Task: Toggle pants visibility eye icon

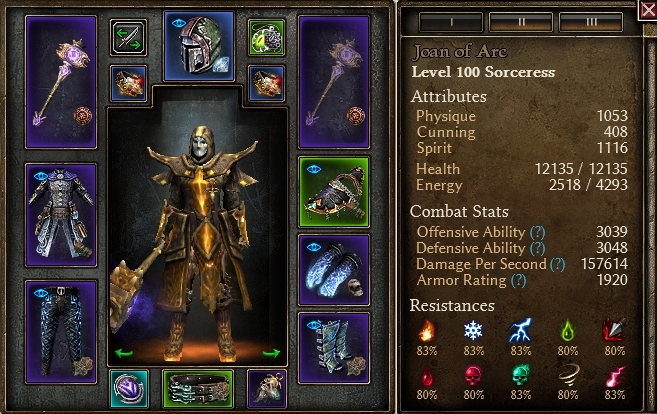Action: pyautogui.click(x=41, y=293)
